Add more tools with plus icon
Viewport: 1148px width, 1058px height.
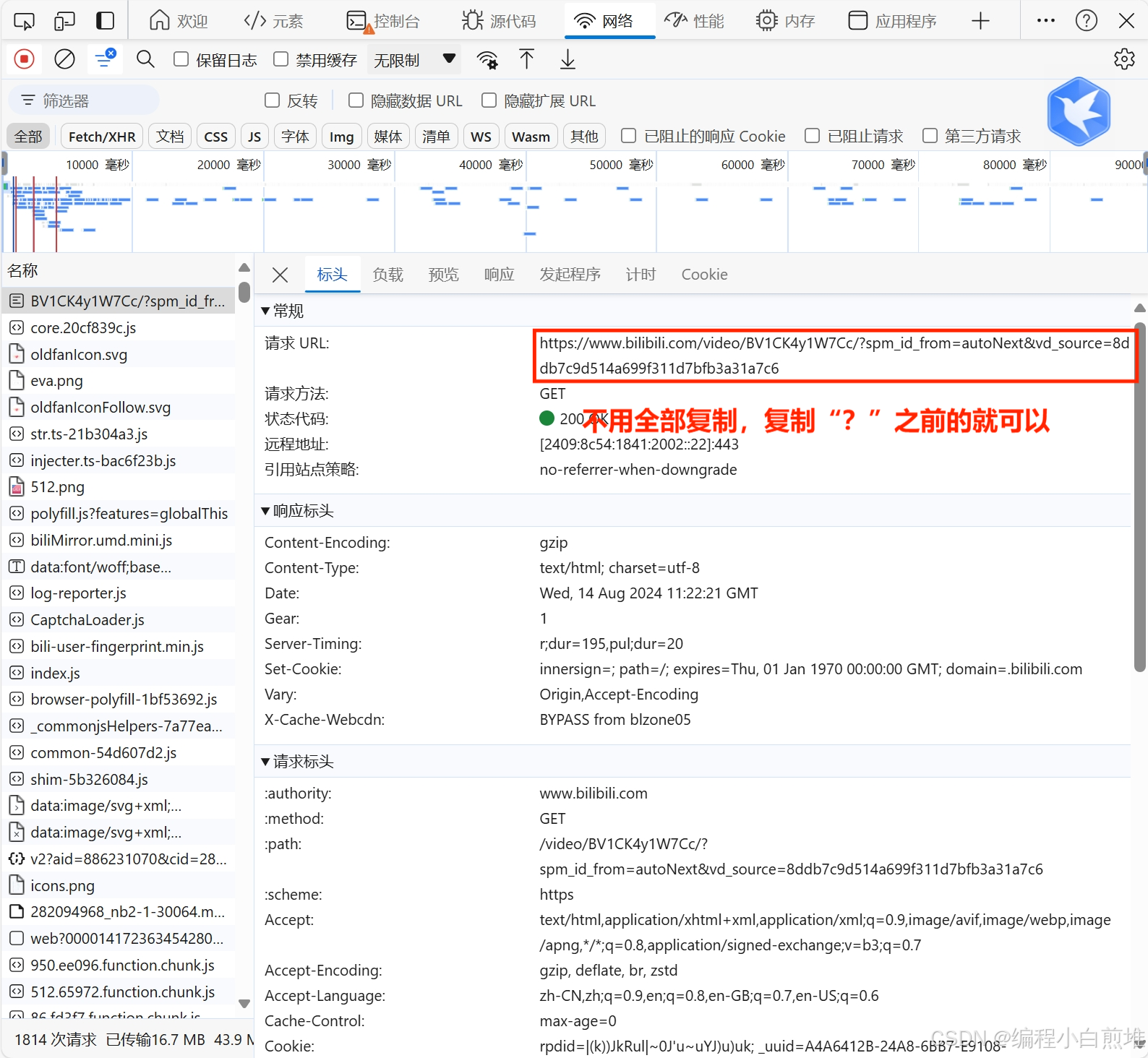980,21
